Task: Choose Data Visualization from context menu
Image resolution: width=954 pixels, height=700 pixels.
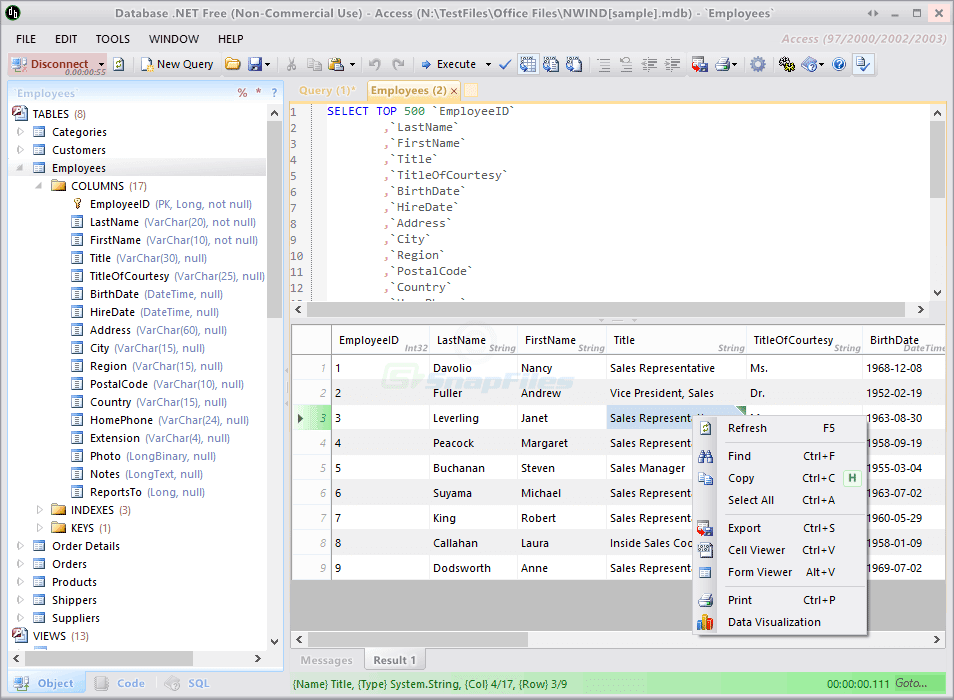Action: pyautogui.click(x=773, y=622)
